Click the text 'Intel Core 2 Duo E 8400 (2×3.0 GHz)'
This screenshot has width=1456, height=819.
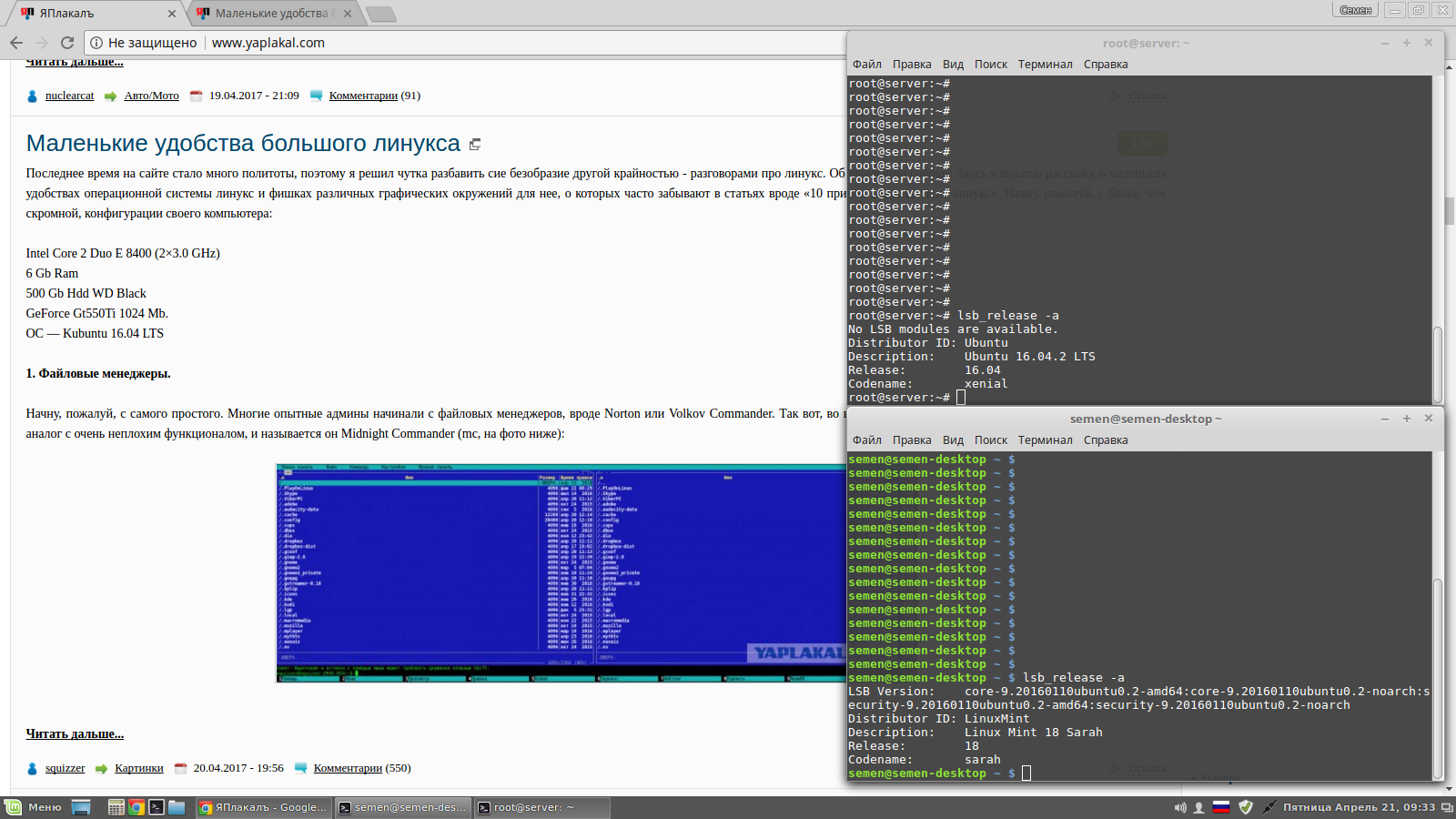(x=123, y=253)
